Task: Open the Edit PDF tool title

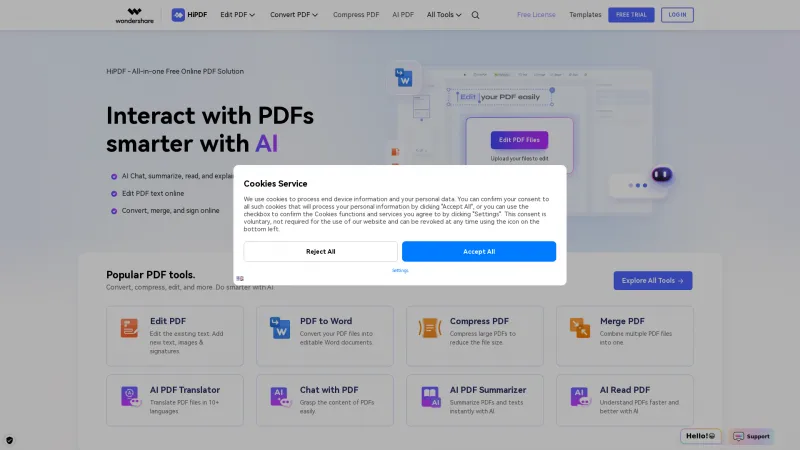Action: pos(168,321)
